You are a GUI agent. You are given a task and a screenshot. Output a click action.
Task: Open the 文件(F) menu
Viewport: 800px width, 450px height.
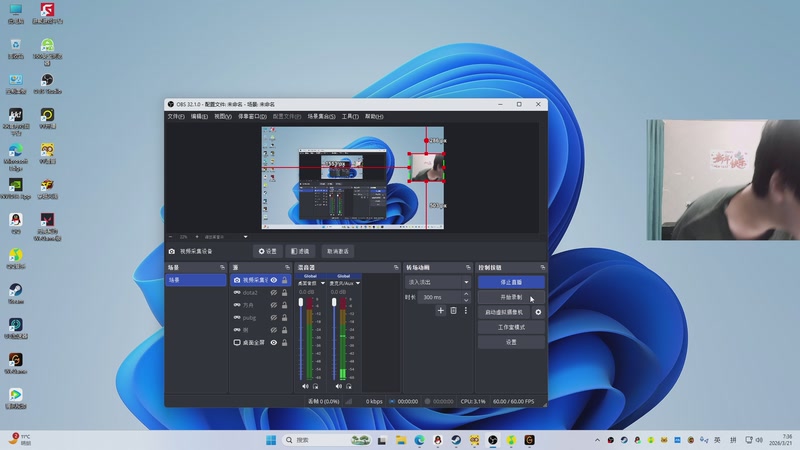pos(175,116)
